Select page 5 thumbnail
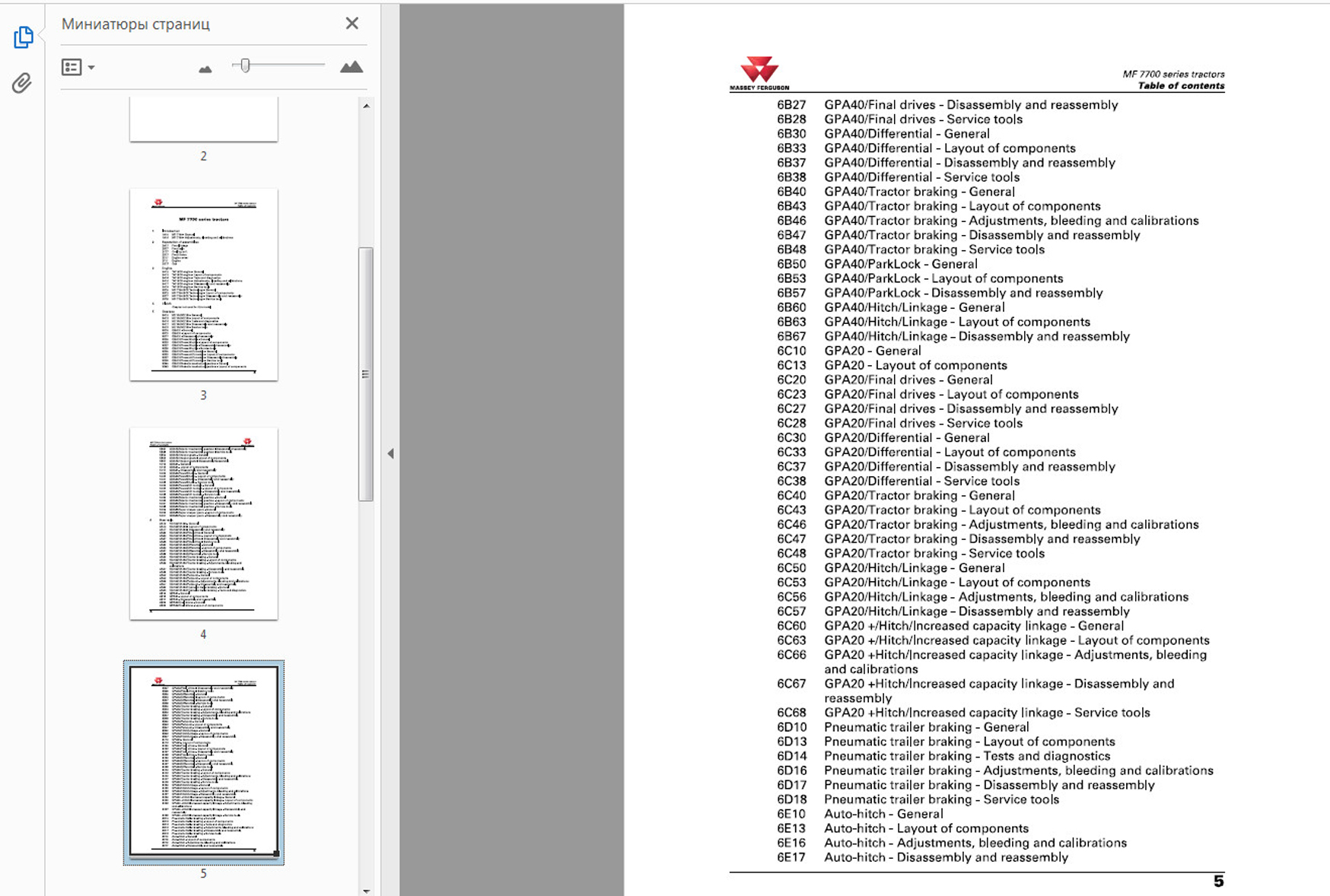This screenshot has width=1330, height=896. coord(203,761)
